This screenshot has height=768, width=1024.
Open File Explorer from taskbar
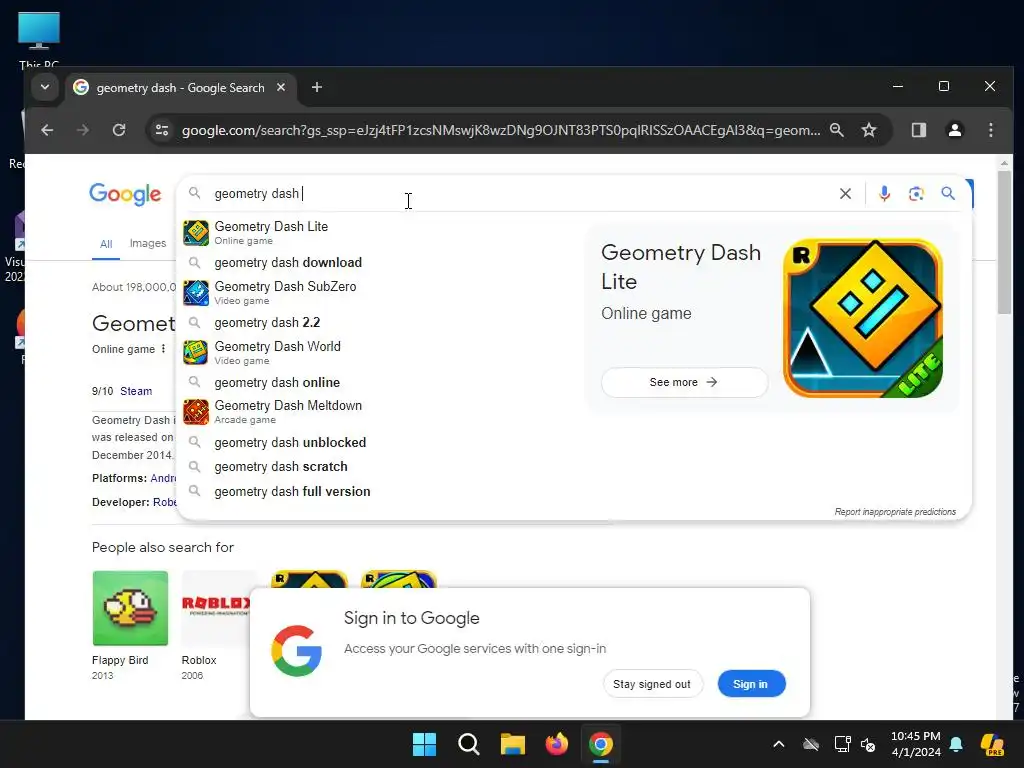point(513,744)
